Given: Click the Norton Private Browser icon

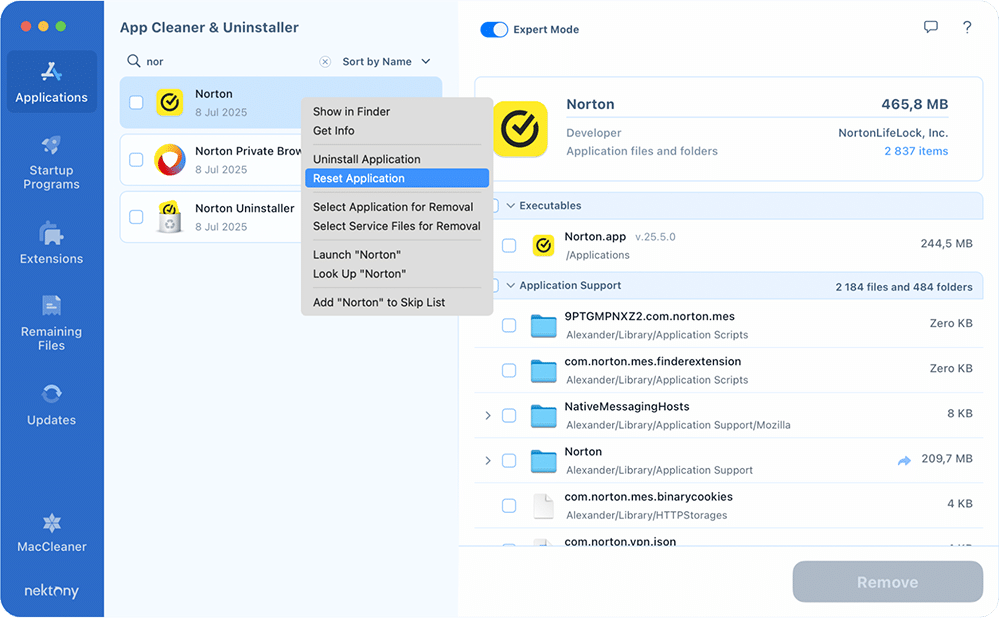Looking at the screenshot, I should point(169,159).
